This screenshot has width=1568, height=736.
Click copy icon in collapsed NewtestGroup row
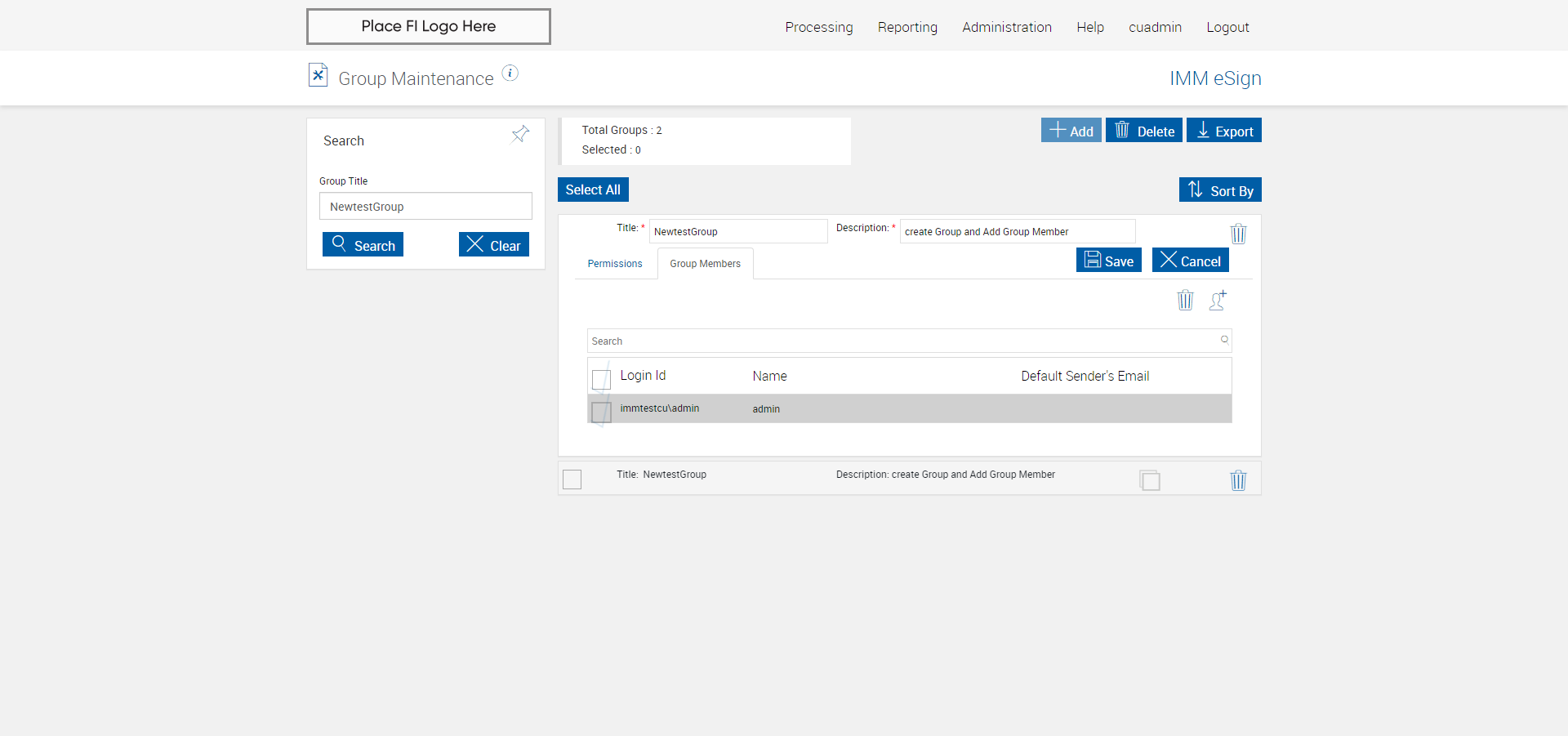pos(1150,480)
